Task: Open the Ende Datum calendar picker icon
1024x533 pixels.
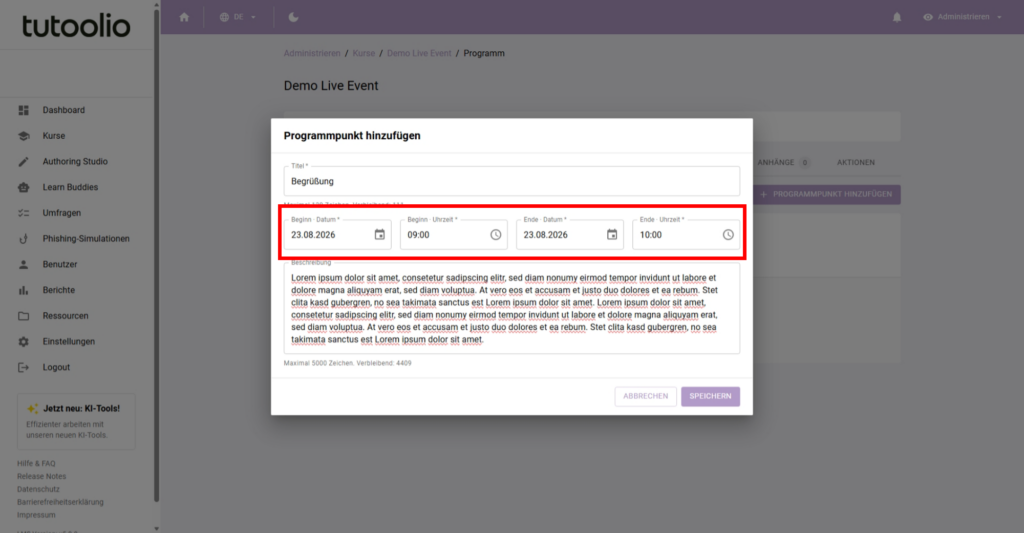Action: (x=612, y=234)
